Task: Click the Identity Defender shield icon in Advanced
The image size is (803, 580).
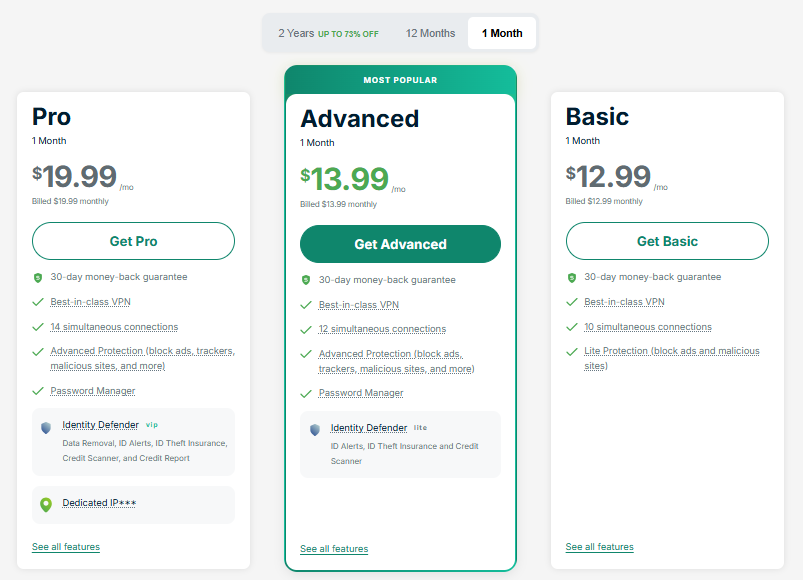Action: coord(315,429)
